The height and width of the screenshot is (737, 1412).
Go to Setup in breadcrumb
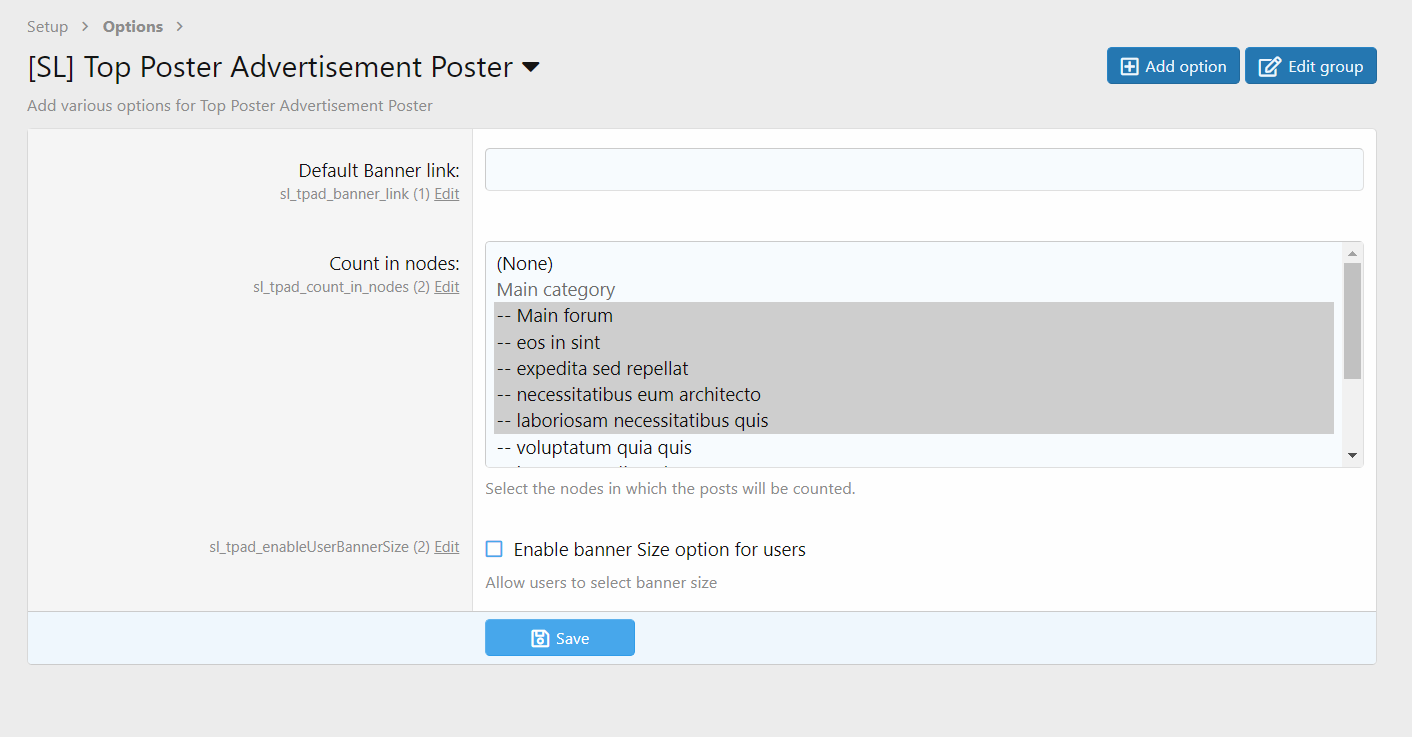[47, 27]
